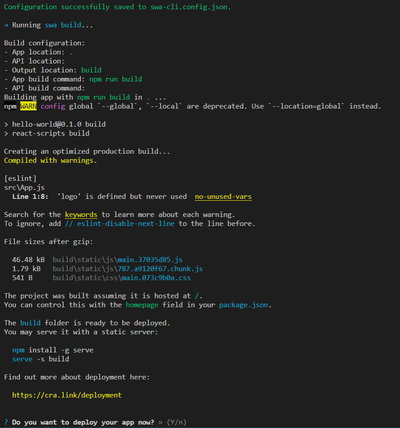
Task: Click the '--location=global' text
Action: click(307, 106)
